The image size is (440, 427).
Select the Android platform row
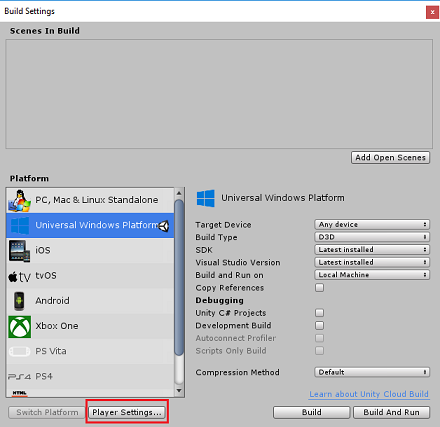[90, 301]
